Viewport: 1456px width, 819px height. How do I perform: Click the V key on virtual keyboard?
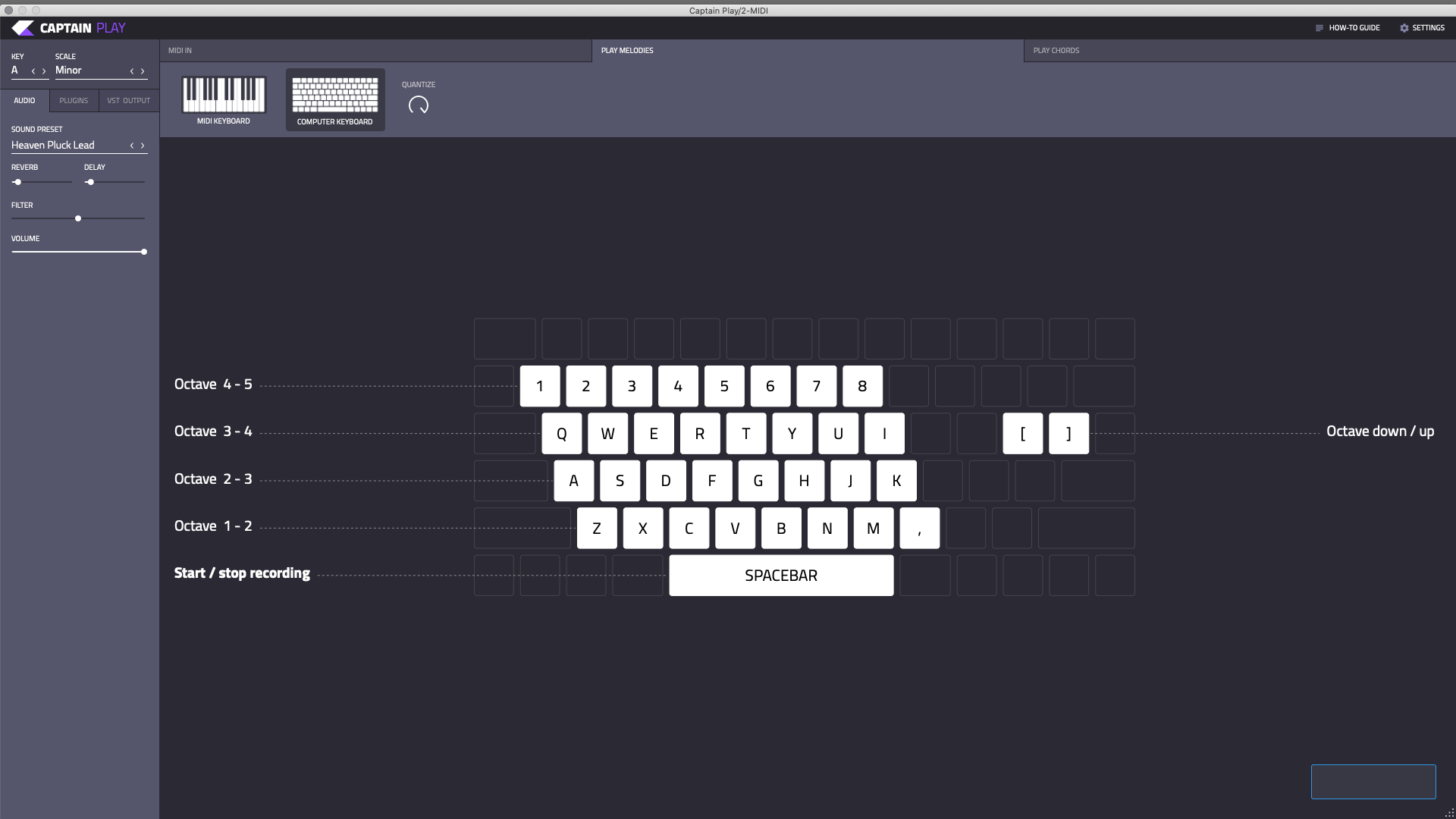[x=735, y=529]
